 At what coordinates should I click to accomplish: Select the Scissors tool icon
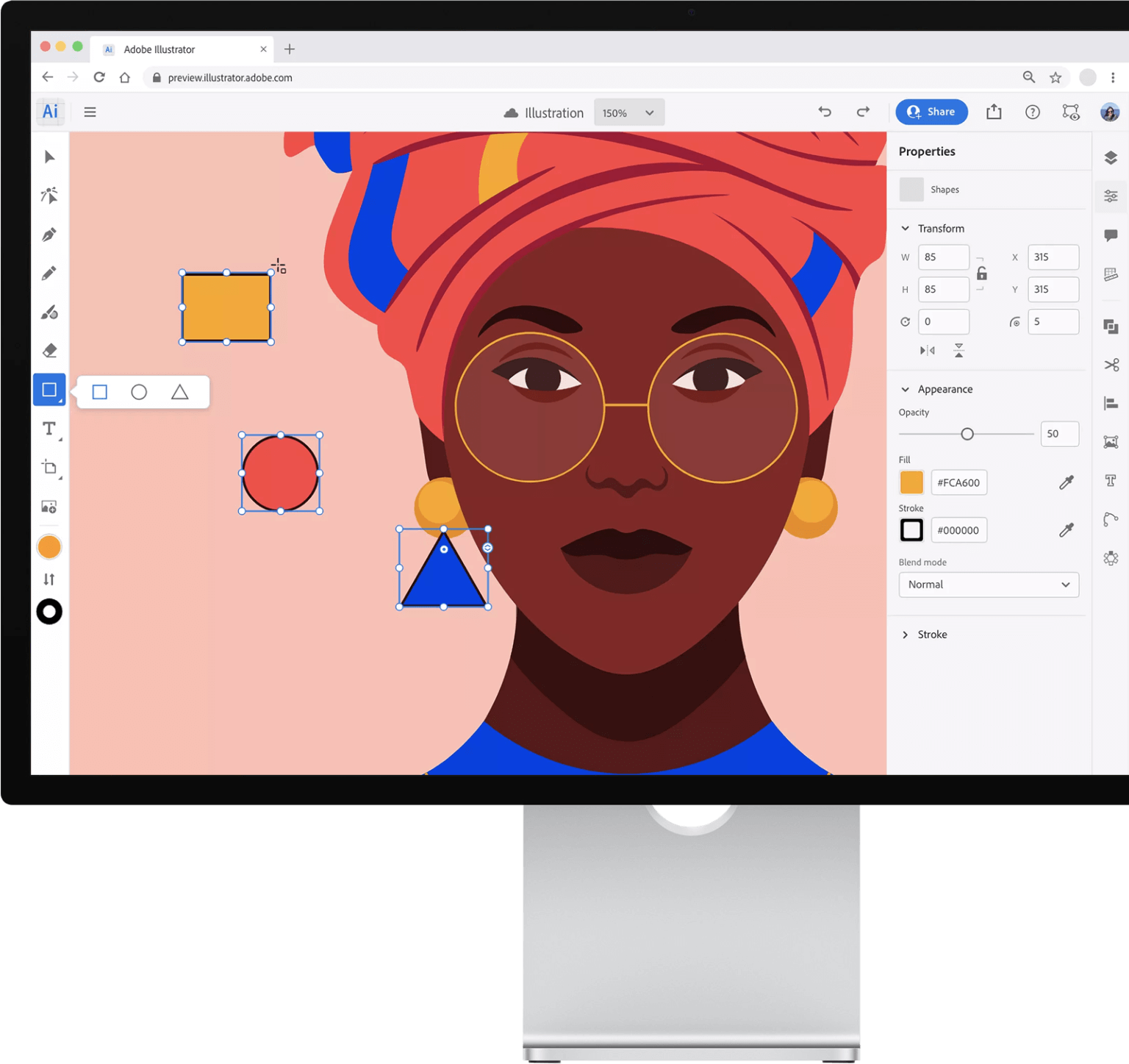[x=1111, y=363]
